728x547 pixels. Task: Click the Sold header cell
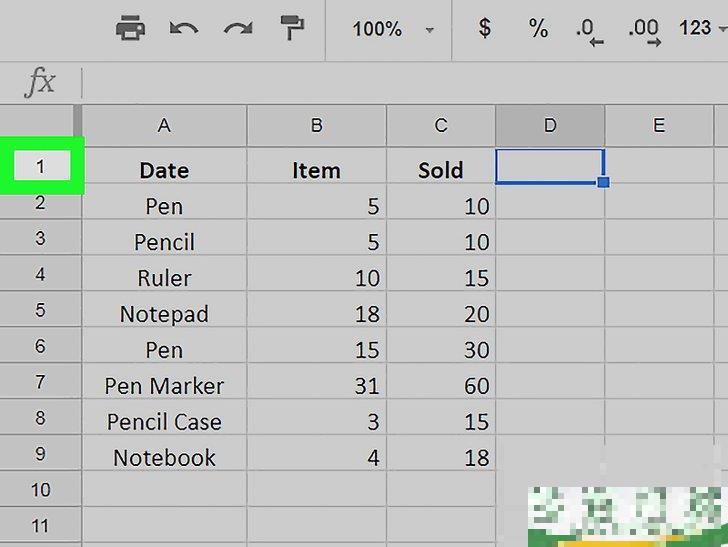pos(440,170)
